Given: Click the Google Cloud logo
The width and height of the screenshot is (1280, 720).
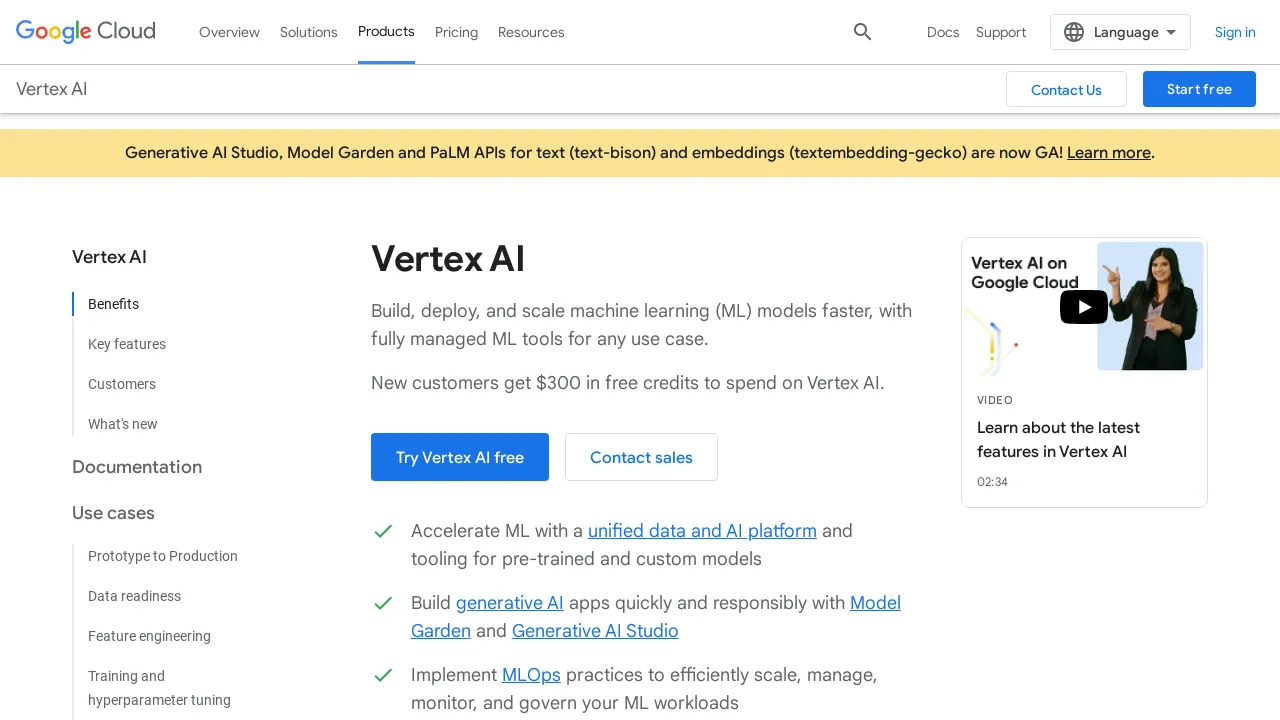Looking at the screenshot, I should 85,31.
